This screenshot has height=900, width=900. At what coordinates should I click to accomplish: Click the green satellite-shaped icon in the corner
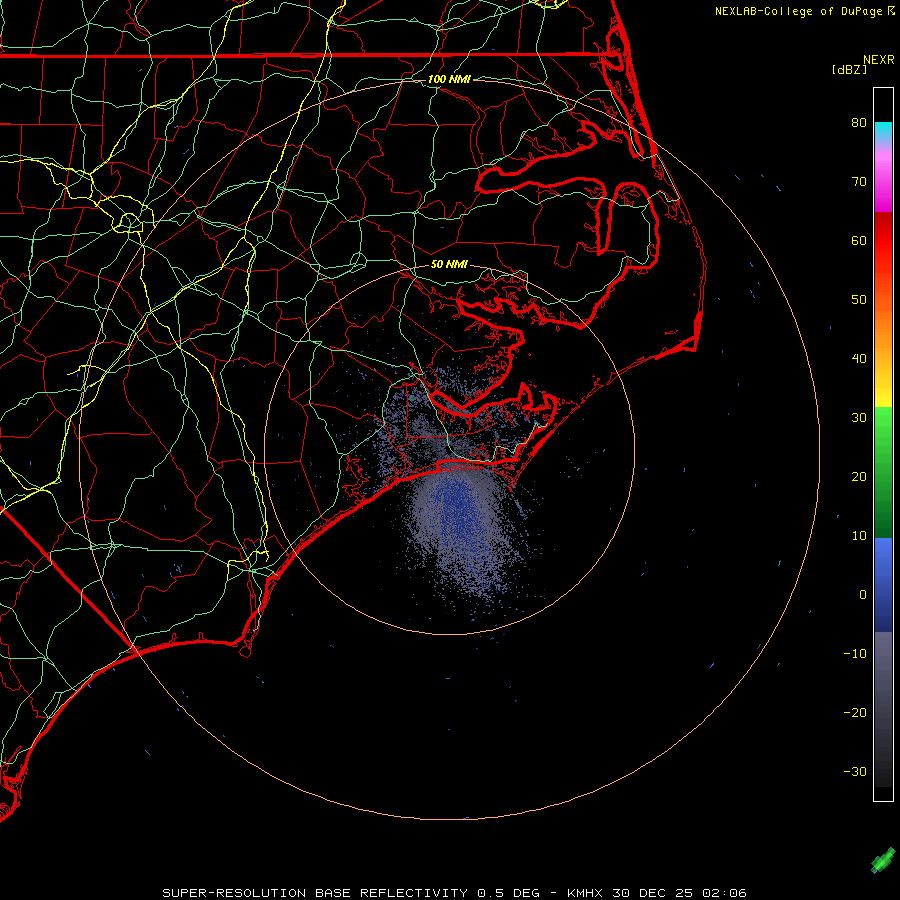(x=883, y=860)
